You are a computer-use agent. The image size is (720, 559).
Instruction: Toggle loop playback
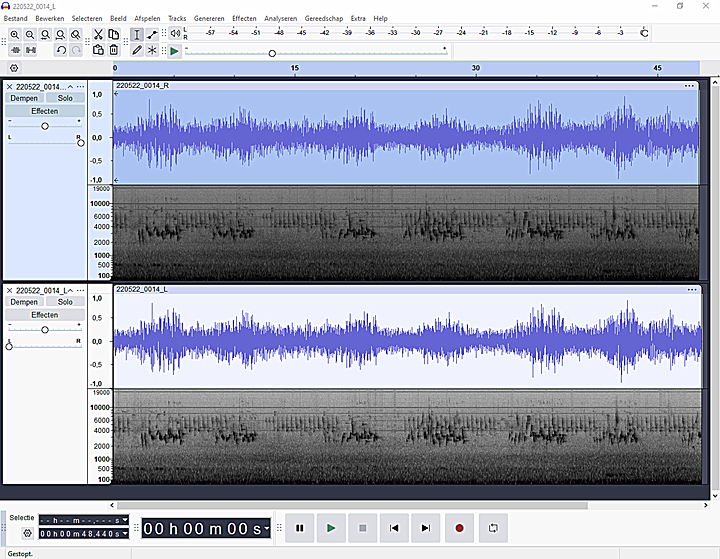[493, 528]
